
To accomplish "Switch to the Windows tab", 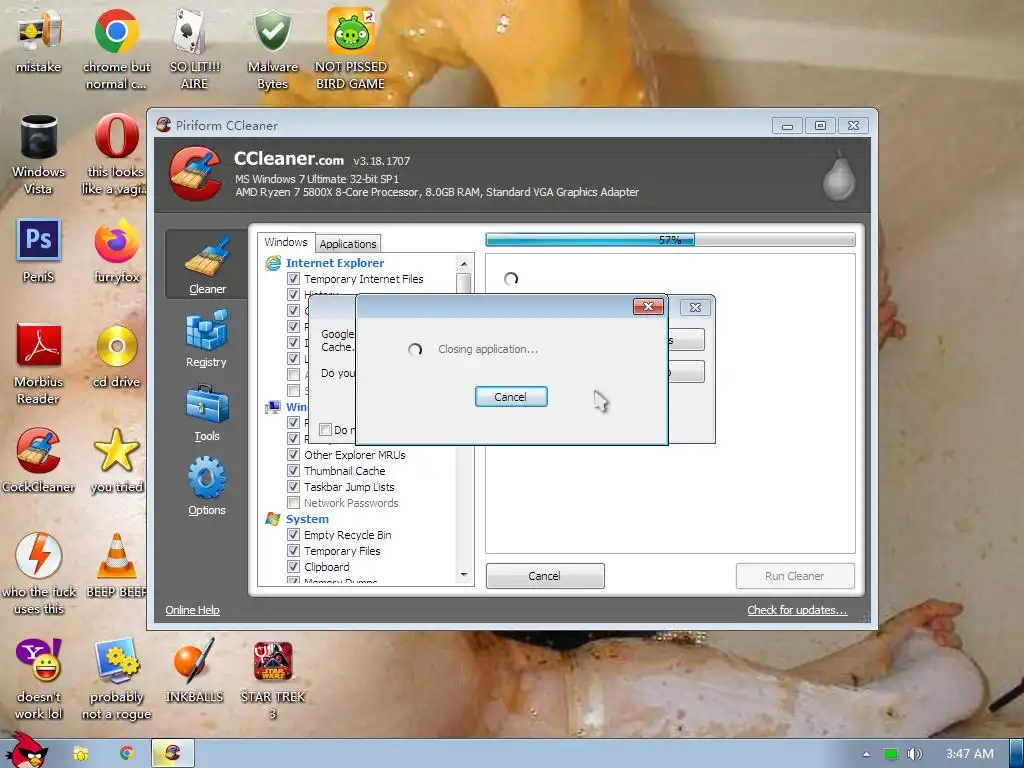I will point(285,242).
